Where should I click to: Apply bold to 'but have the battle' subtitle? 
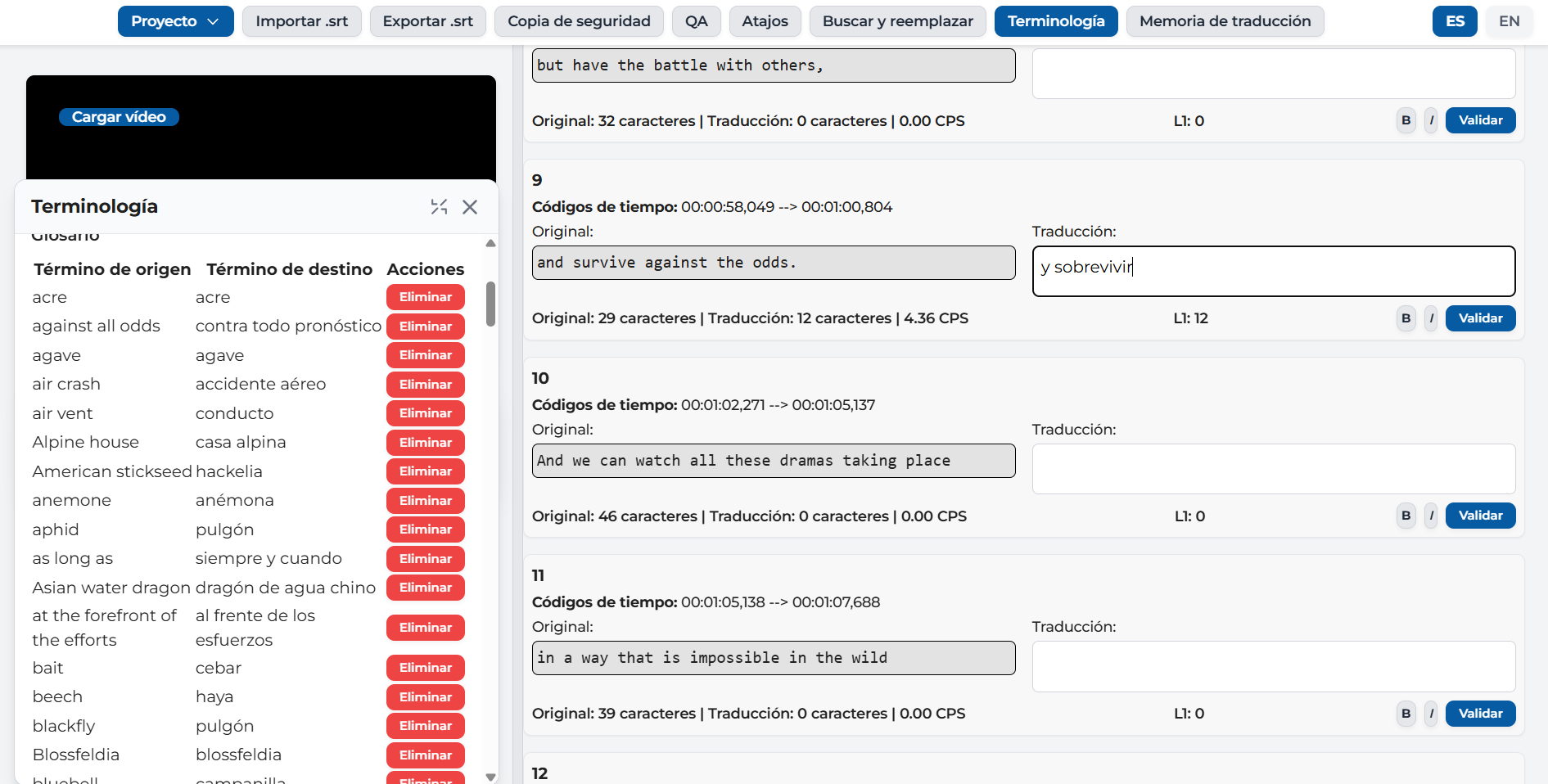pyautogui.click(x=1406, y=120)
